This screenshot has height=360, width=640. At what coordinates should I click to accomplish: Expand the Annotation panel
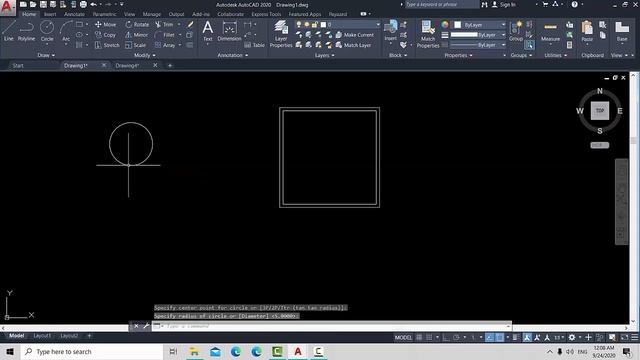click(233, 55)
